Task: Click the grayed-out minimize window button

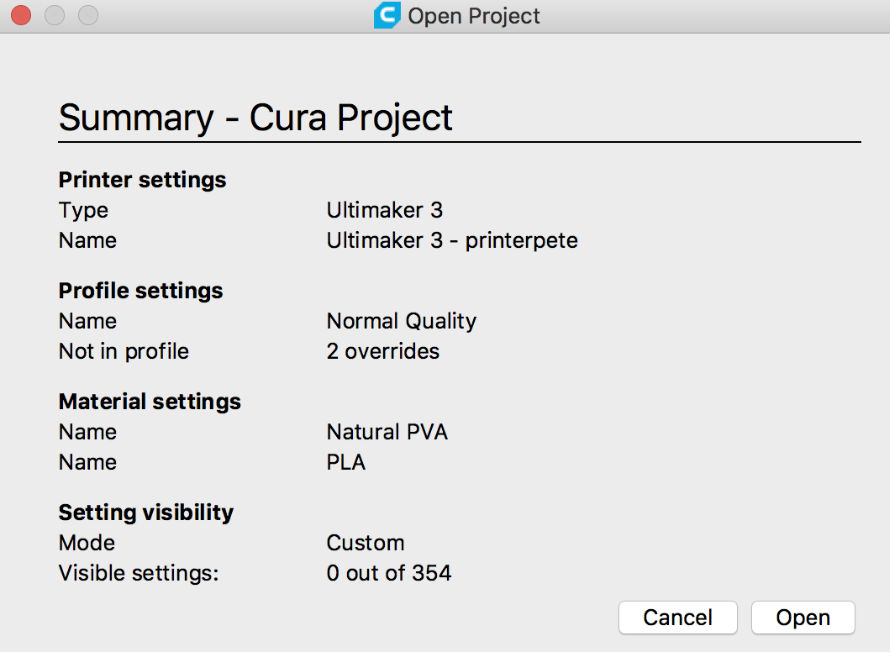Action: click(x=54, y=15)
